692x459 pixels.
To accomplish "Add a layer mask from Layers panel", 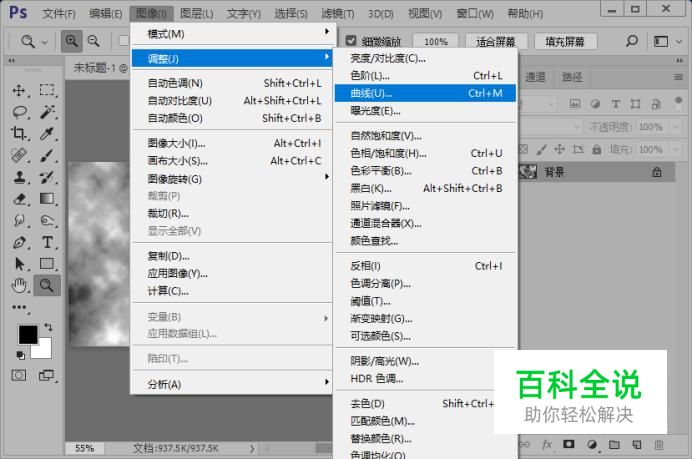I will pos(569,444).
